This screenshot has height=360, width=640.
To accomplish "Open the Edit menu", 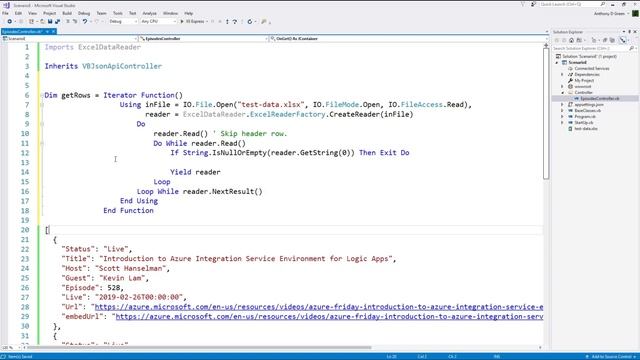I will [x=18, y=13].
